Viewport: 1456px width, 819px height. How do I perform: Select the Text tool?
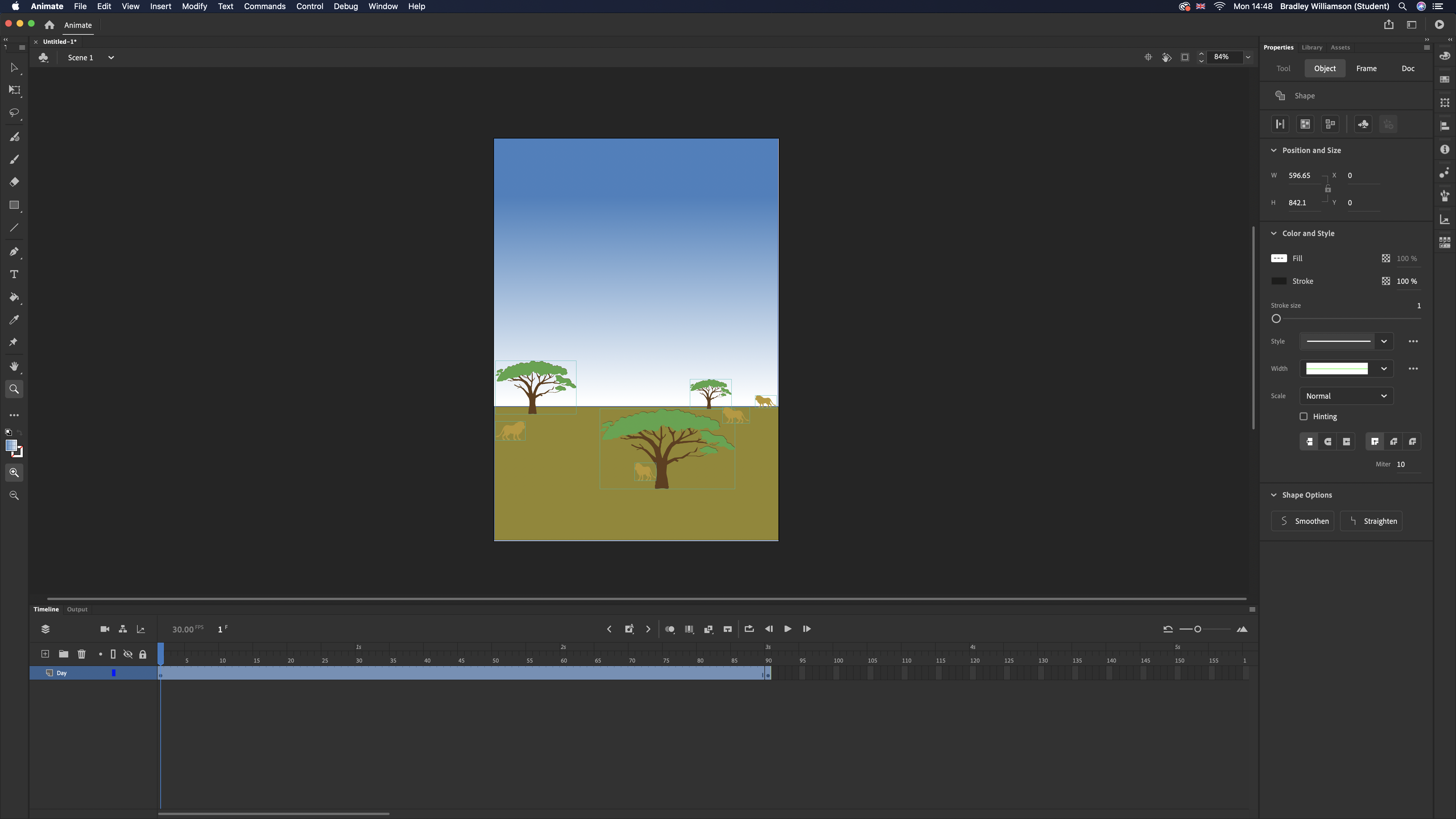pos(14,274)
